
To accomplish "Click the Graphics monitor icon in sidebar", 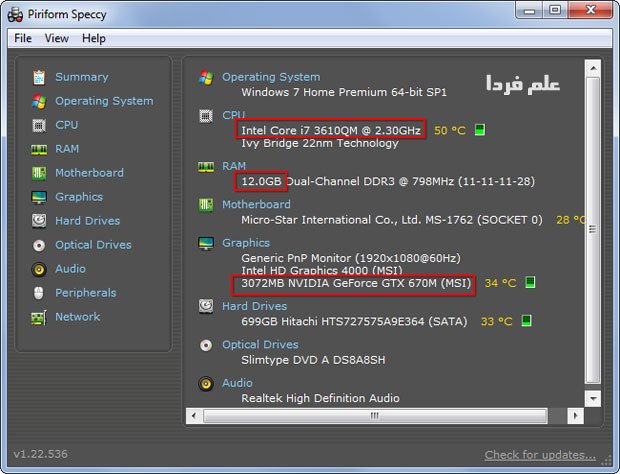I will coord(39,197).
